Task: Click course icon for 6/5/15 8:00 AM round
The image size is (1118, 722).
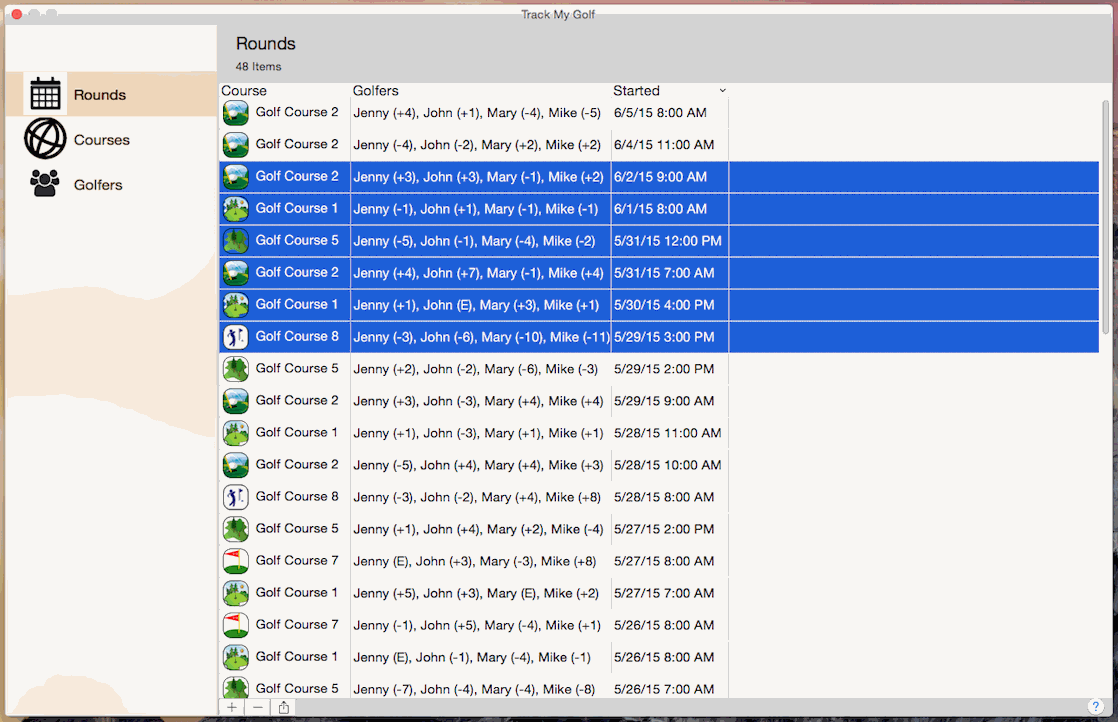Action: coord(235,113)
